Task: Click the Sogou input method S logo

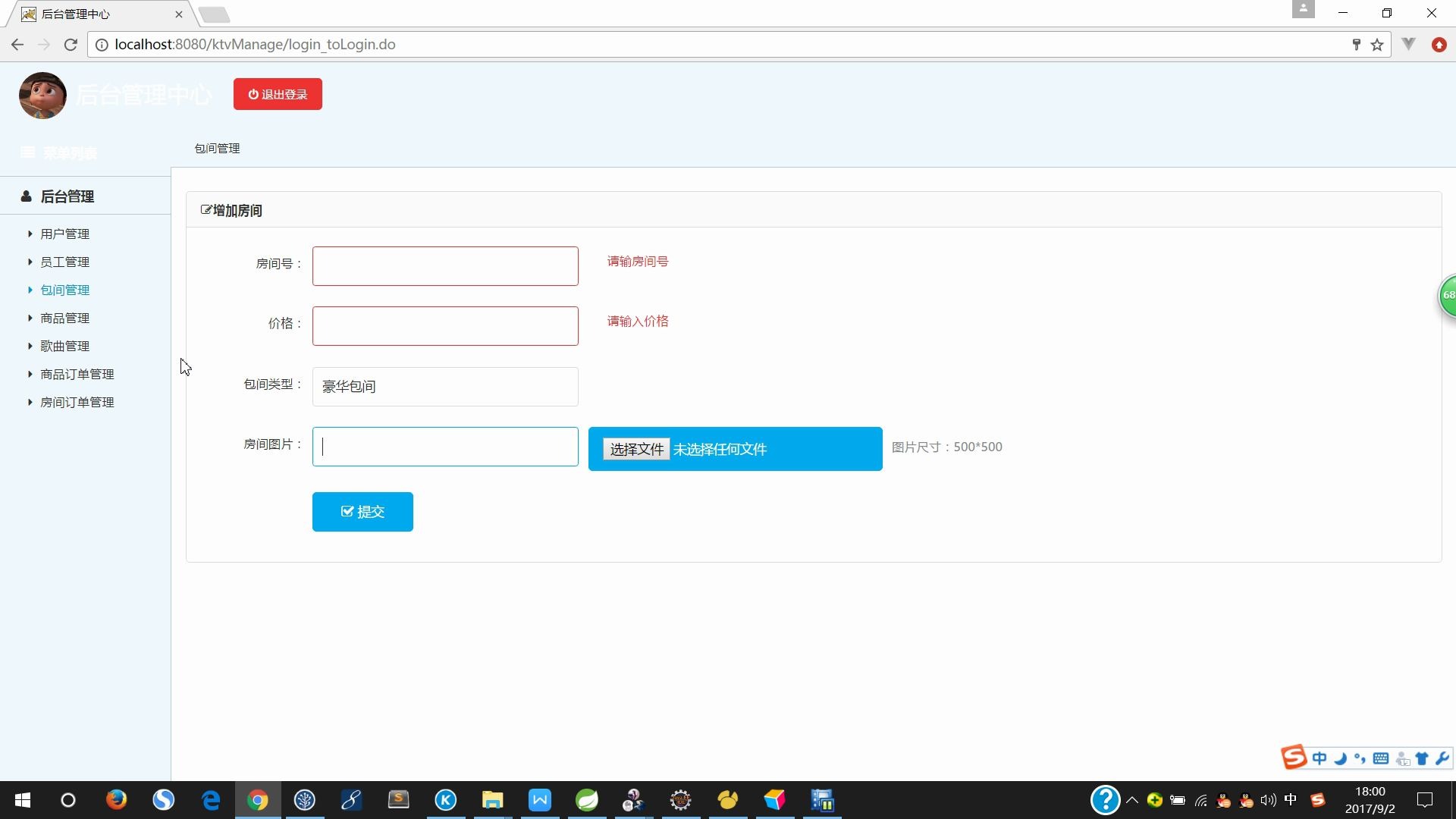Action: click(x=1294, y=758)
